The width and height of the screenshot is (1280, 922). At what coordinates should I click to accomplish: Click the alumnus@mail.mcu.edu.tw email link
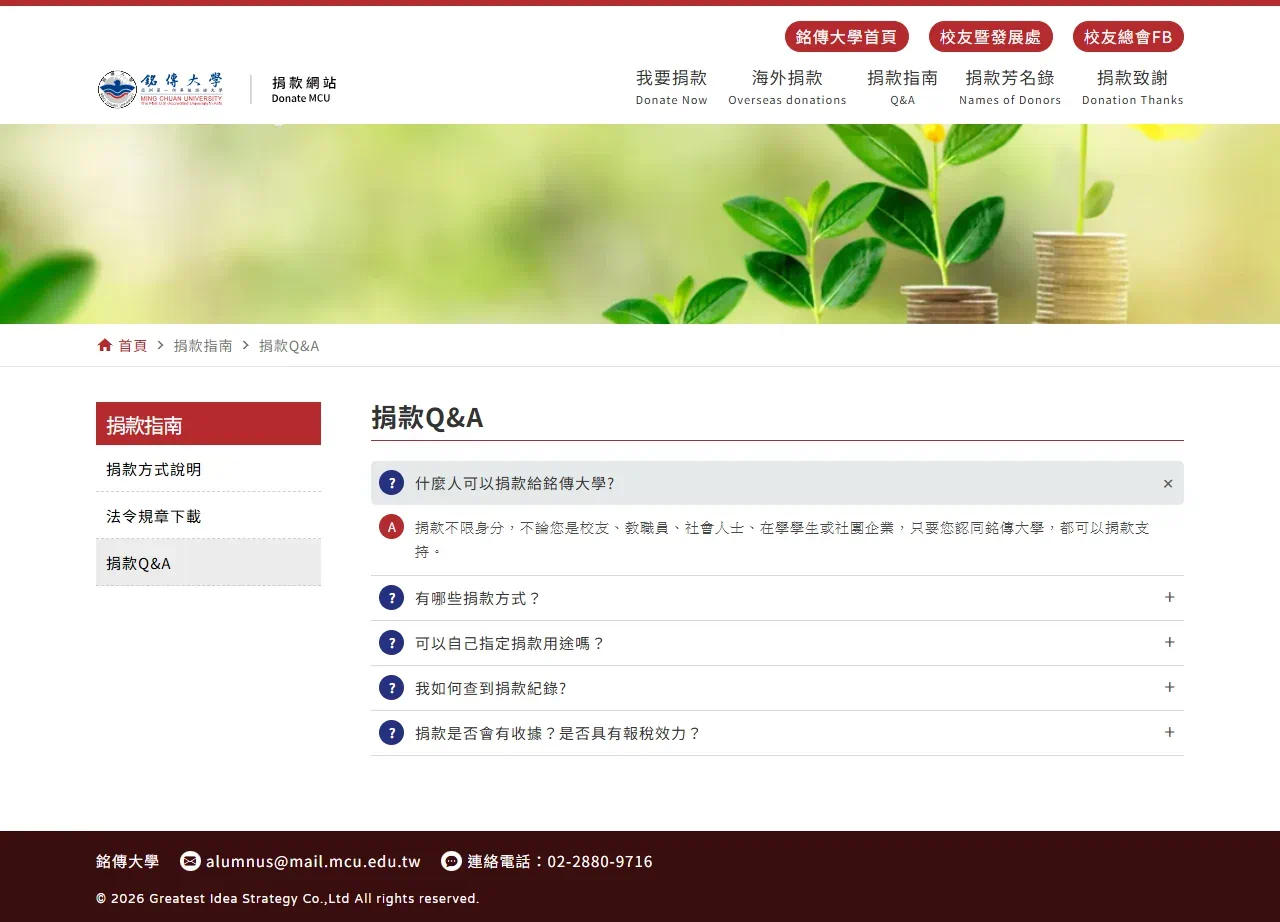point(313,861)
